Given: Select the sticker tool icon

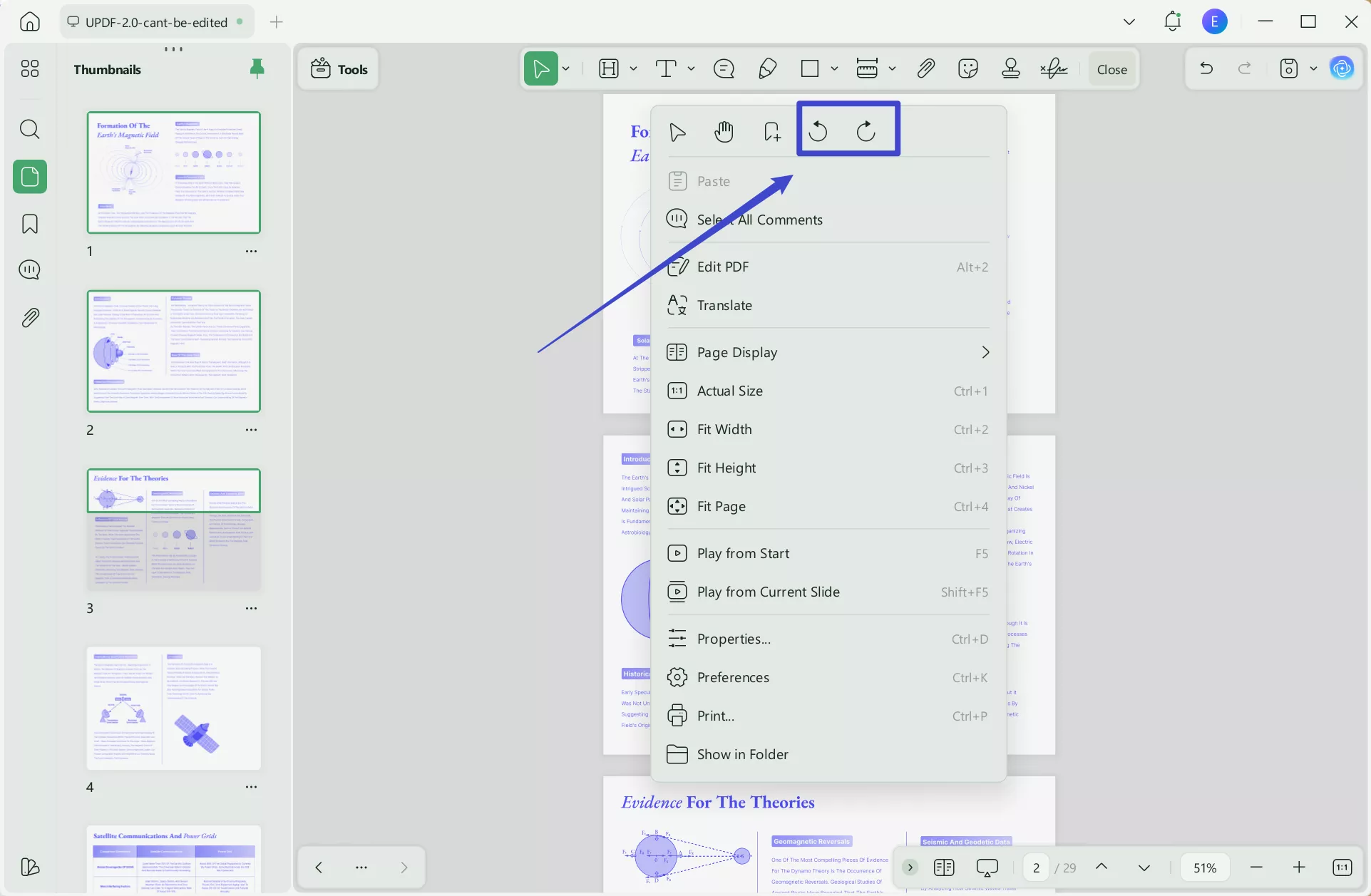Looking at the screenshot, I should point(967,69).
